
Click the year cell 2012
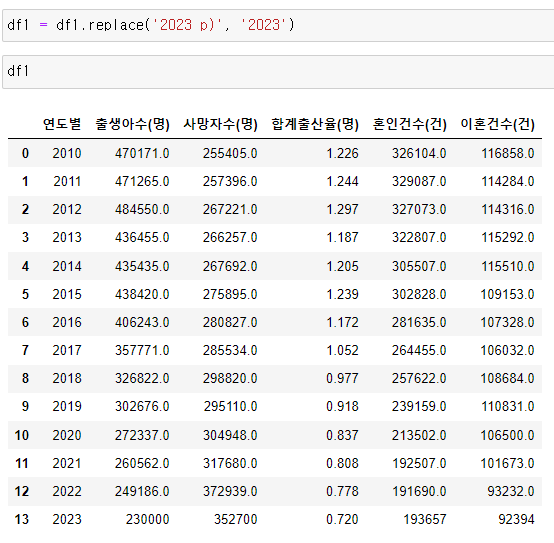[x=67, y=209]
